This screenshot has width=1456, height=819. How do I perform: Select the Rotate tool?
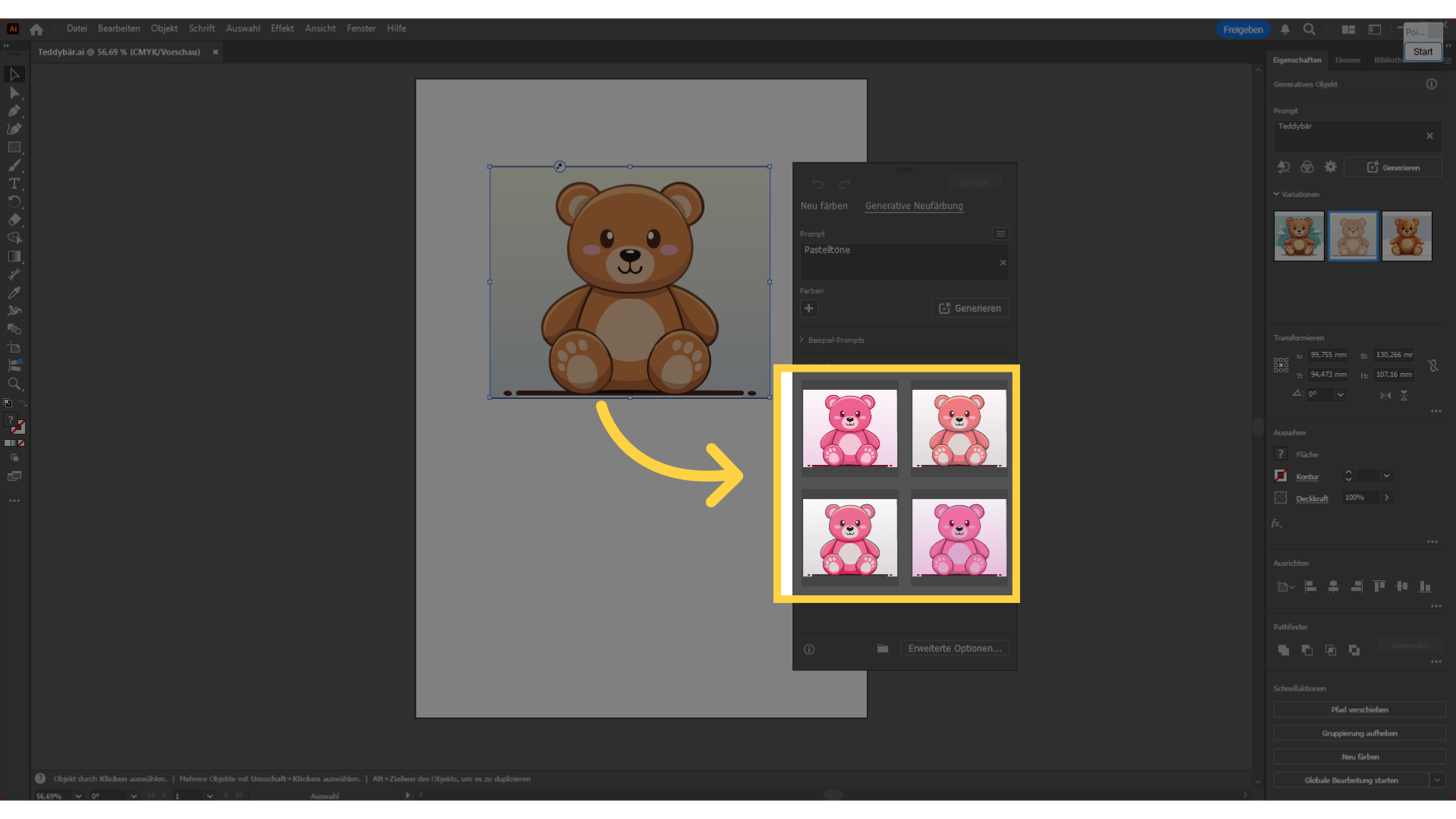14,202
